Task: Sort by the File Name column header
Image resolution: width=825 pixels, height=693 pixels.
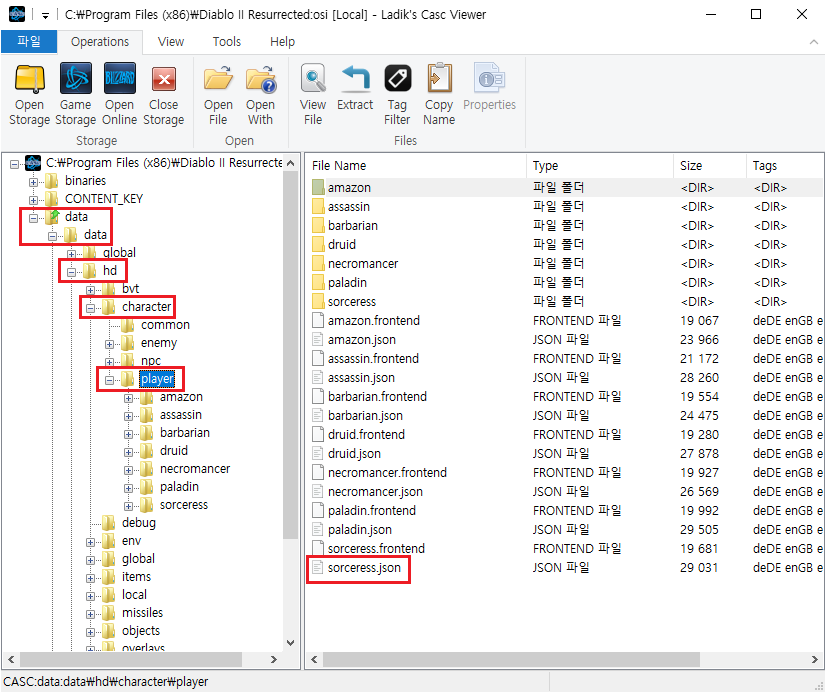Action: coord(416,166)
